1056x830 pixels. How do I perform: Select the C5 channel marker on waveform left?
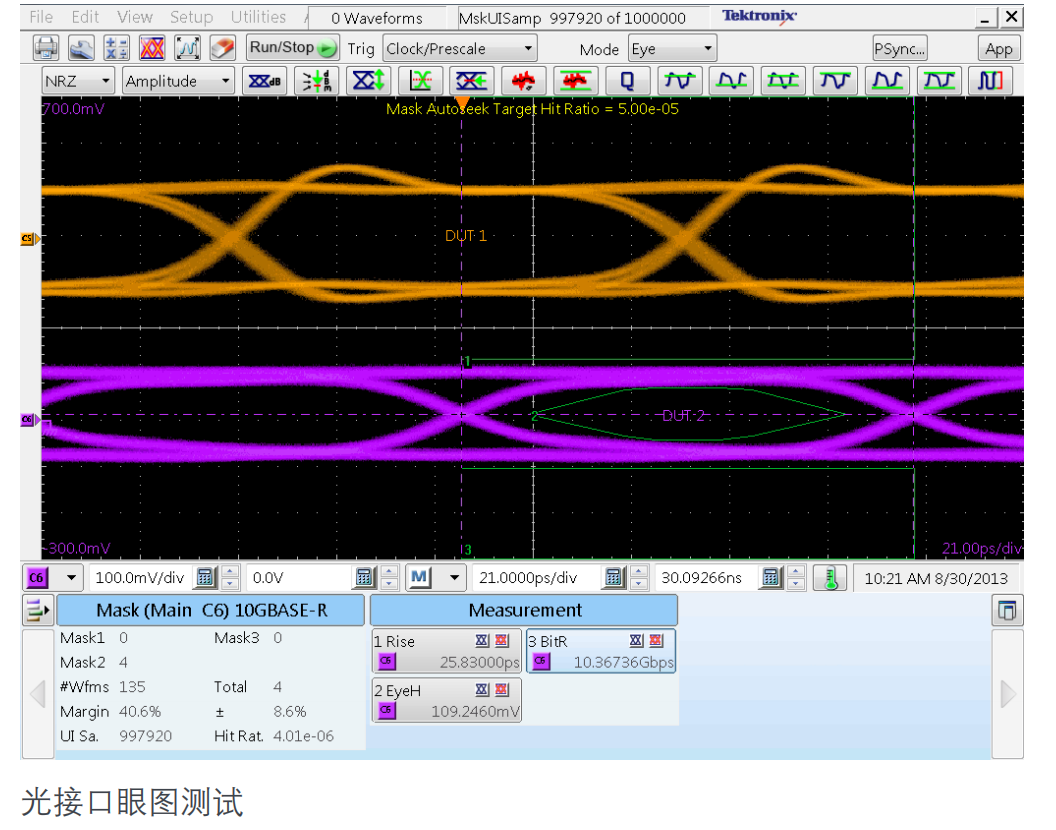[28, 239]
